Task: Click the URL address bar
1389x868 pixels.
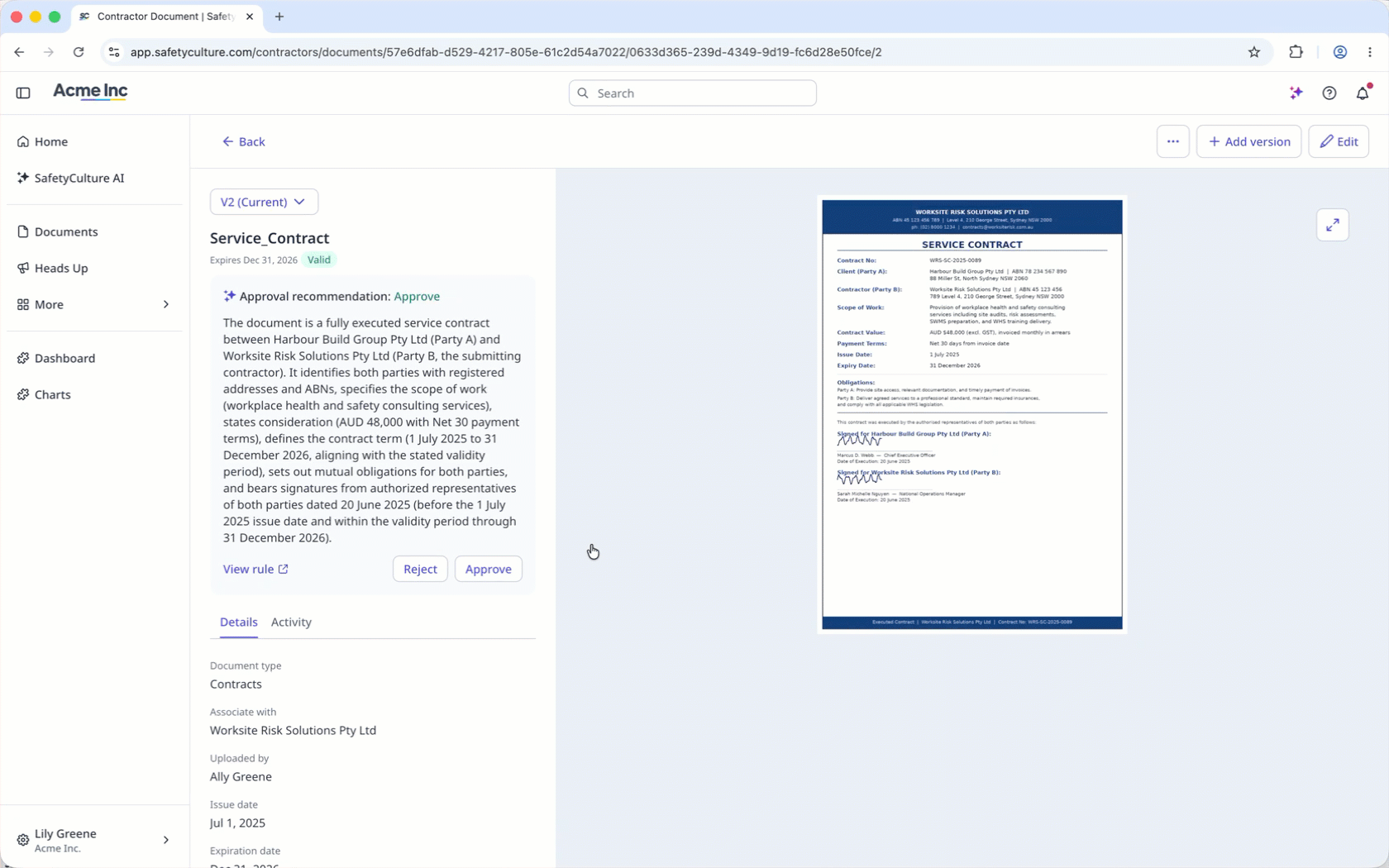Action: click(x=686, y=52)
